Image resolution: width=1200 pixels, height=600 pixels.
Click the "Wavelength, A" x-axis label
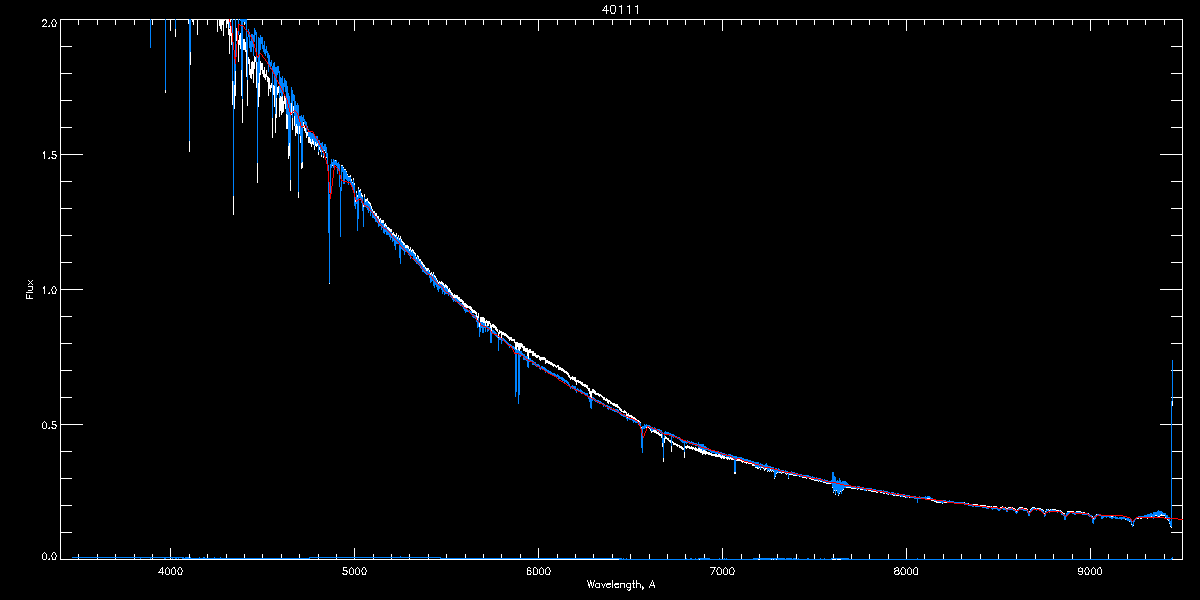621,584
